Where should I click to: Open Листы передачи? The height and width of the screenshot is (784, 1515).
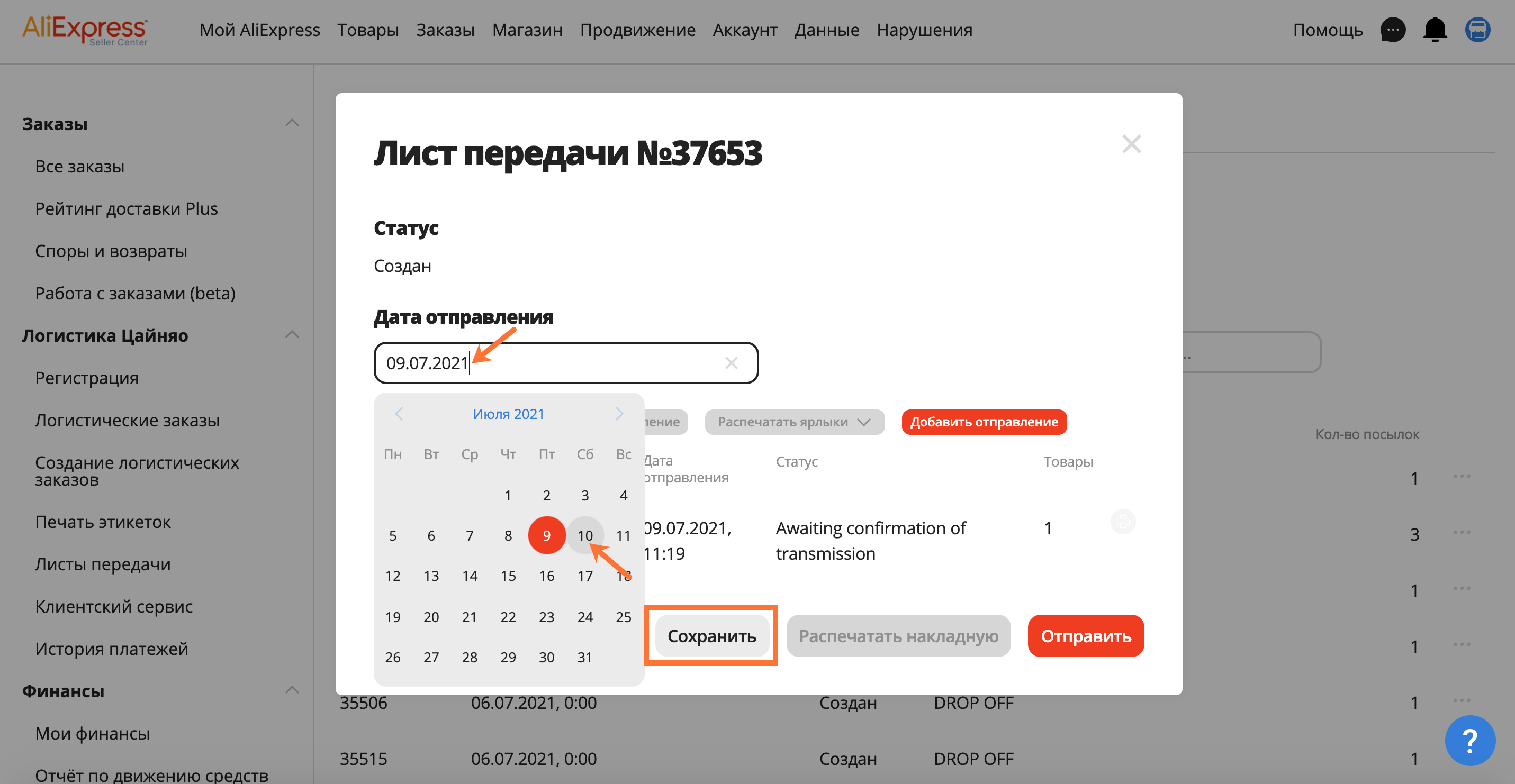click(103, 564)
